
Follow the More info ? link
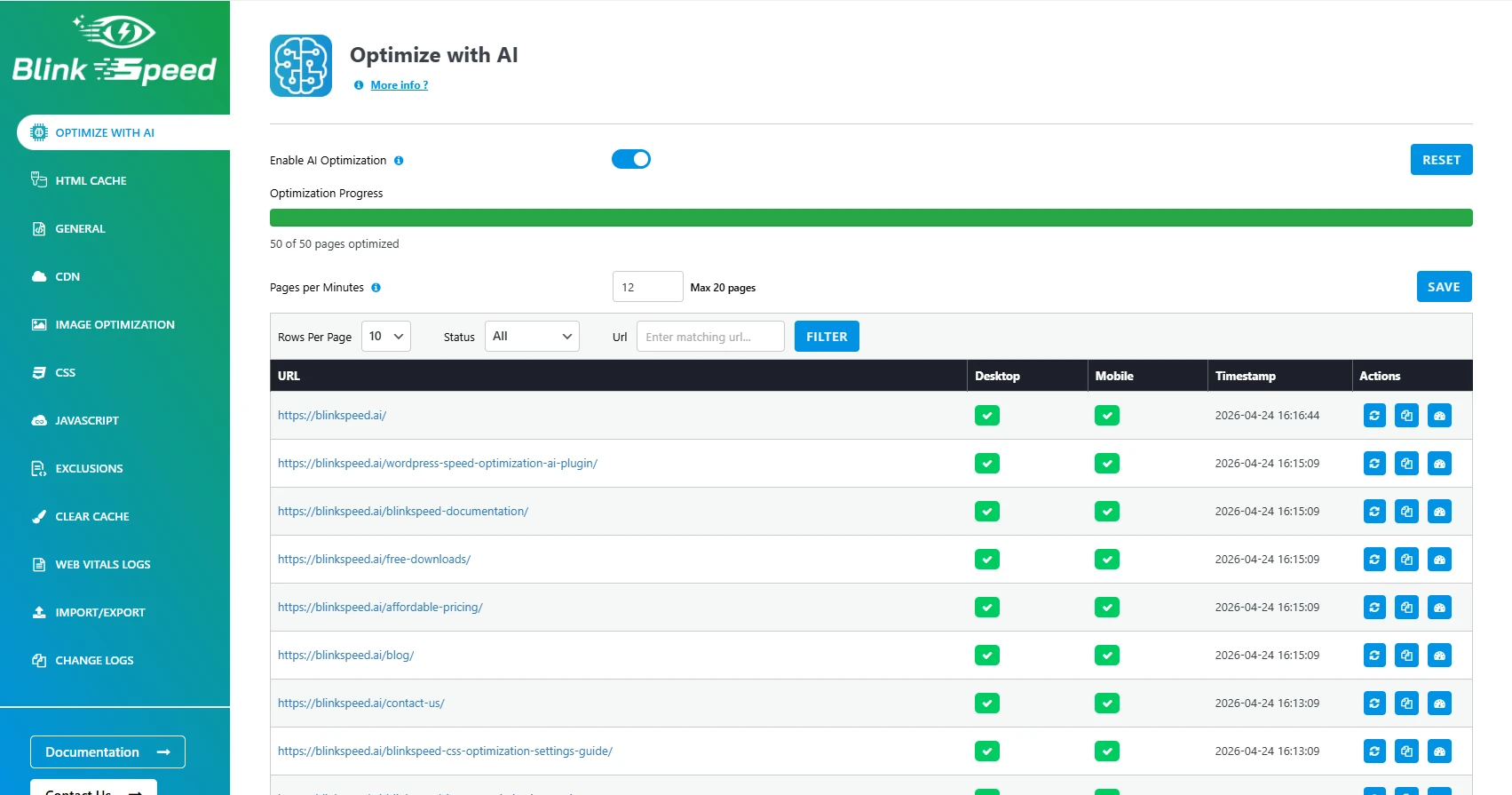click(x=400, y=85)
